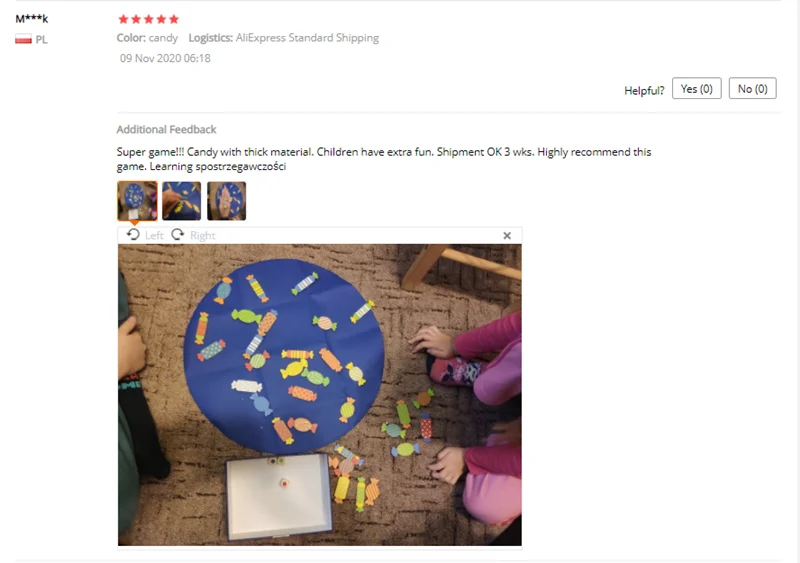Image resolution: width=800 pixels, height=563 pixels.
Task: Mark review helpful with Yes (0)
Action: click(x=696, y=89)
